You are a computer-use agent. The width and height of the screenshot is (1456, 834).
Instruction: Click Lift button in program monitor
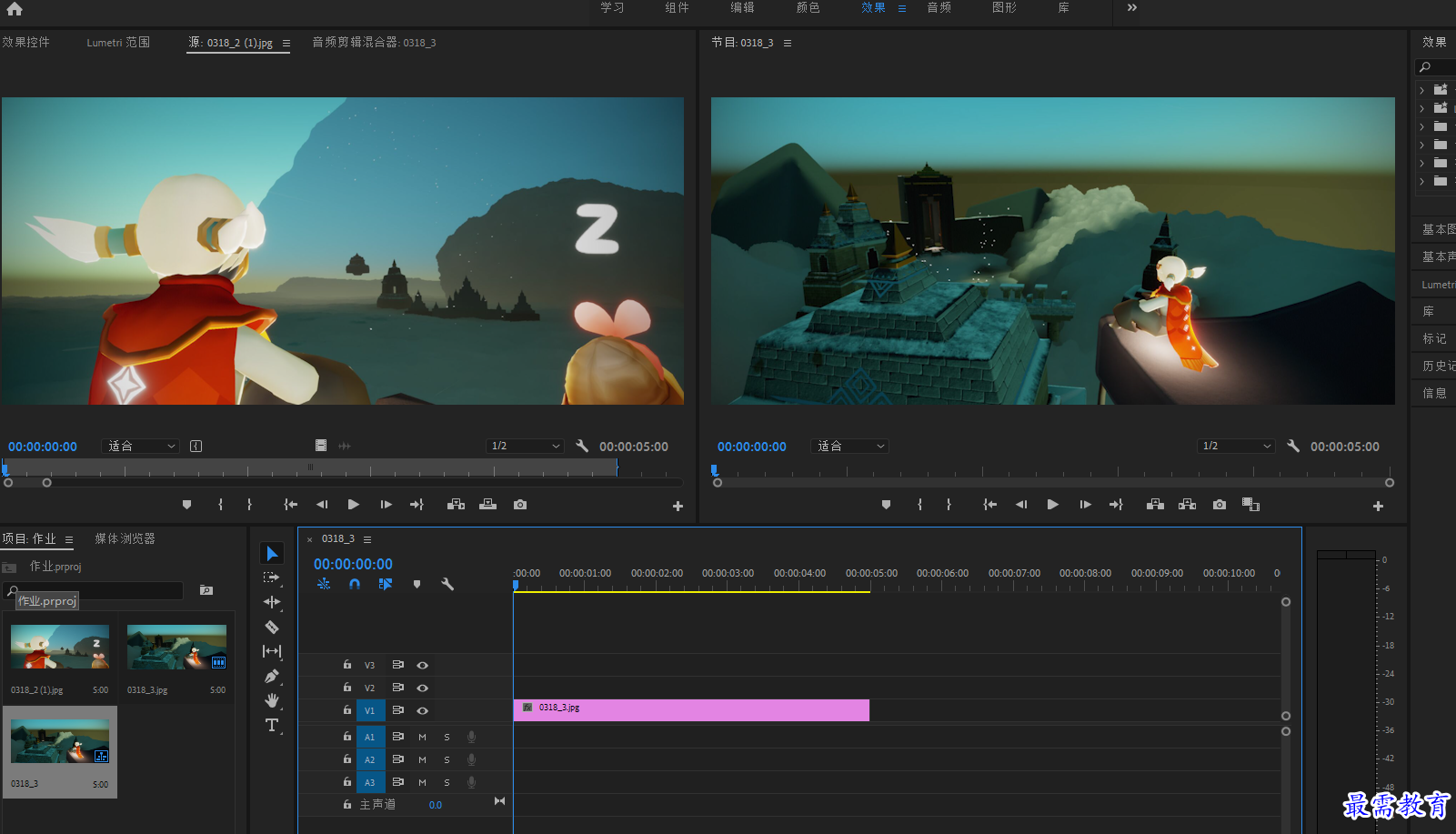click(1155, 504)
